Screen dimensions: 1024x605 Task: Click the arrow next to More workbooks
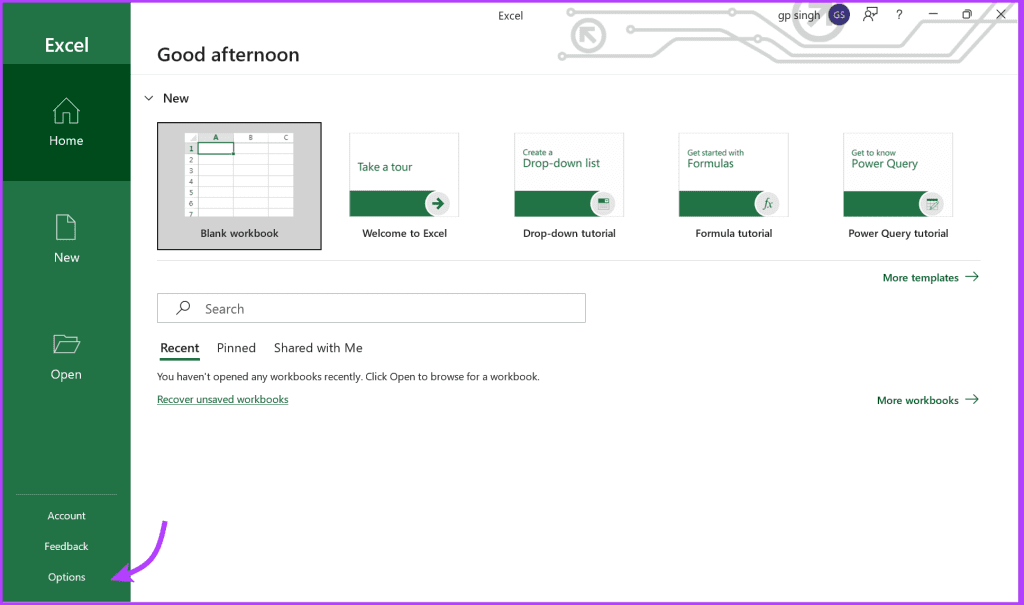click(x=972, y=399)
